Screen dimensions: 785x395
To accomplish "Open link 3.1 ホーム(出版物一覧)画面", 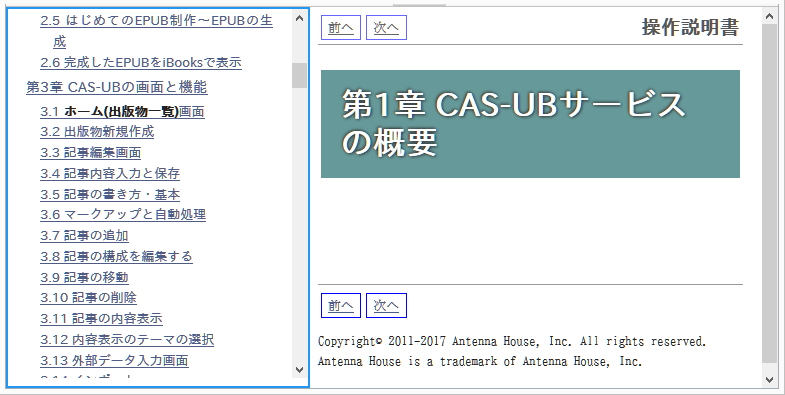I will (x=122, y=111).
